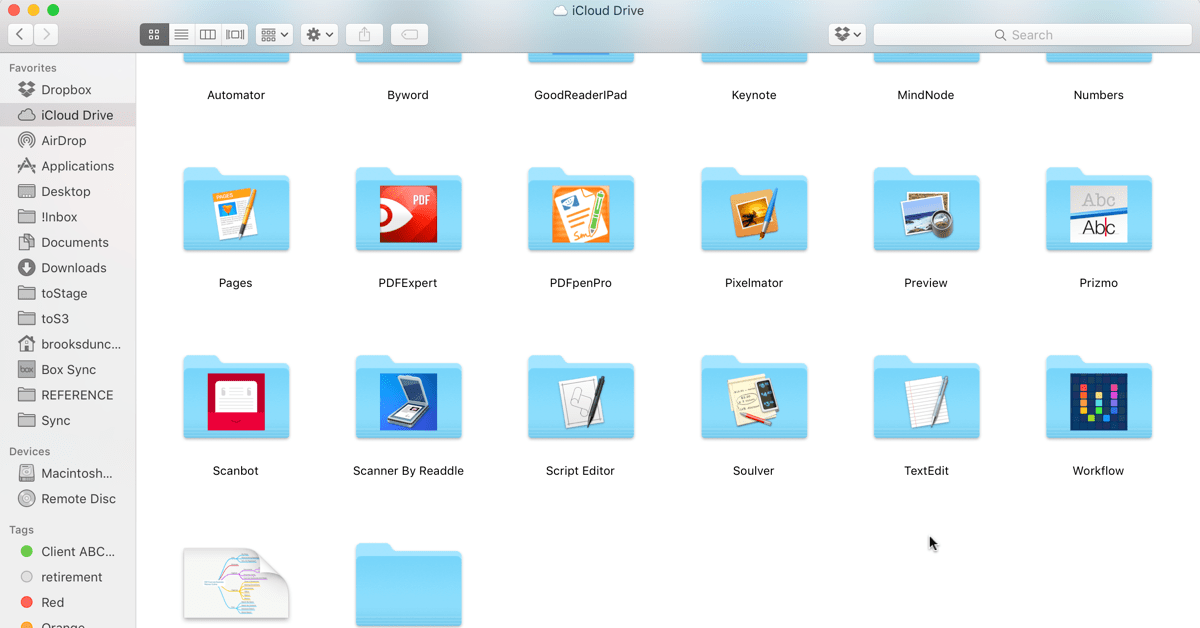Click into the Search field
This screenshot has height=628, width=1200.
coord(1032,34)
